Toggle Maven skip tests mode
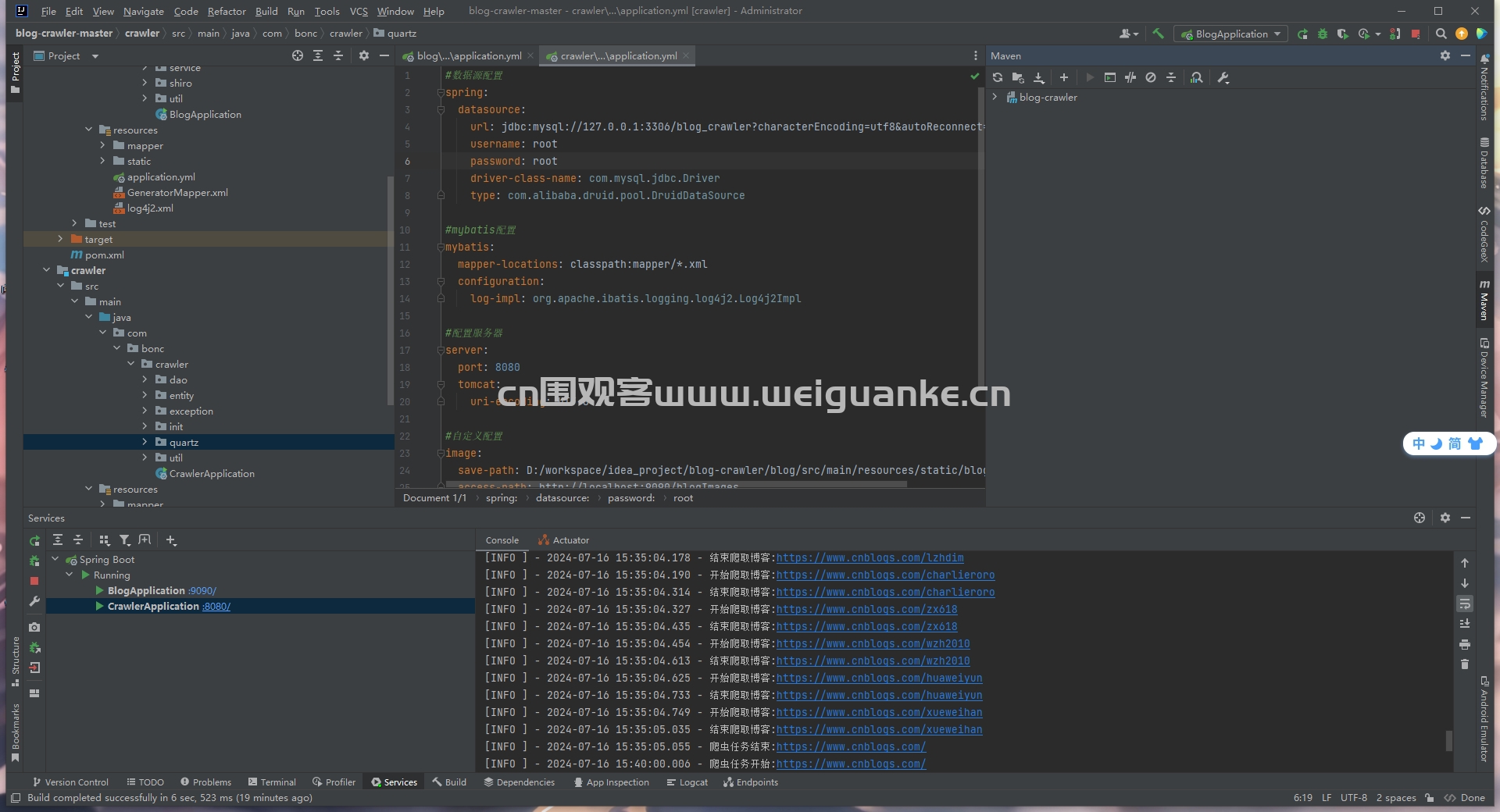Screen dimensions: 1500x812 click(x=1151, y=77)
